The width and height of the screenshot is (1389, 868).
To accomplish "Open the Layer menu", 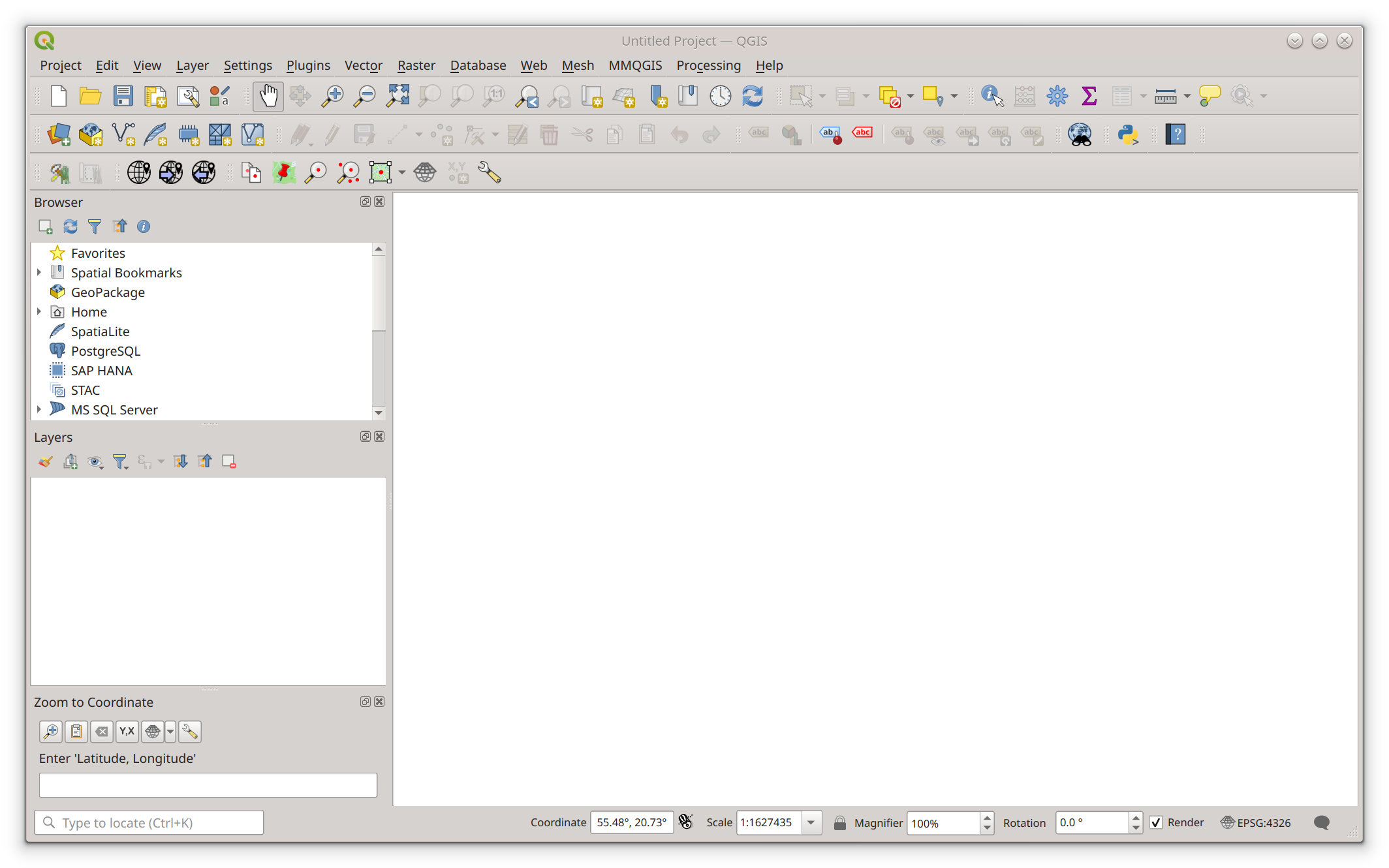I will [x=193, y=65].
